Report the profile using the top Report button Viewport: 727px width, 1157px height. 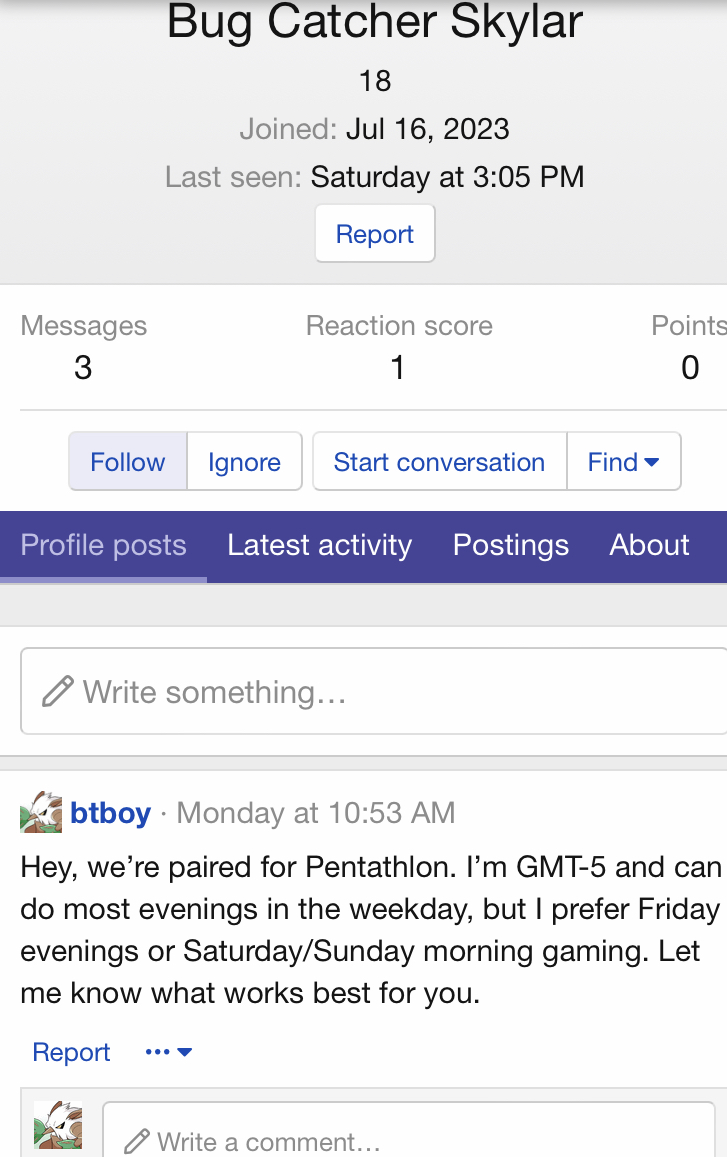pos(375,234)
